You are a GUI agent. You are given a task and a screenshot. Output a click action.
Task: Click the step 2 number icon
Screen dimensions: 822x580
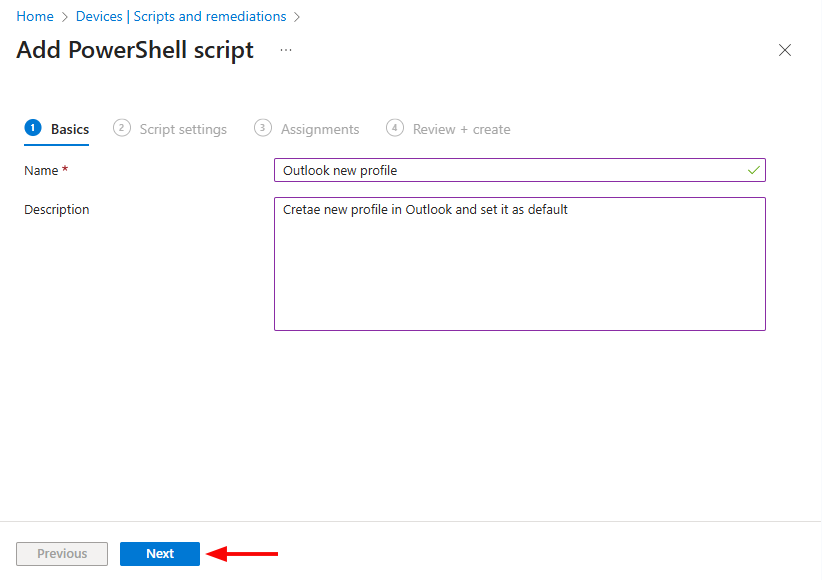click(122, 128)
